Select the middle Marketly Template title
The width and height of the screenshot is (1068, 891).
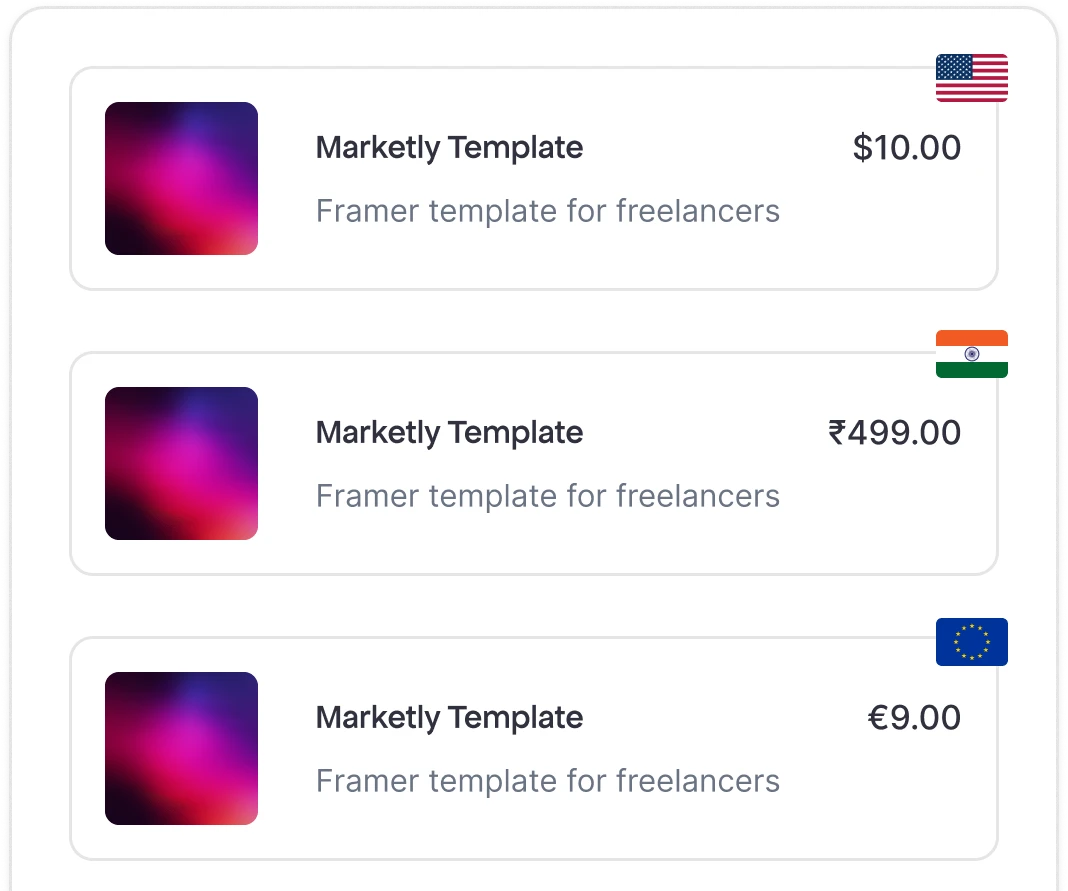coord(449,432)
